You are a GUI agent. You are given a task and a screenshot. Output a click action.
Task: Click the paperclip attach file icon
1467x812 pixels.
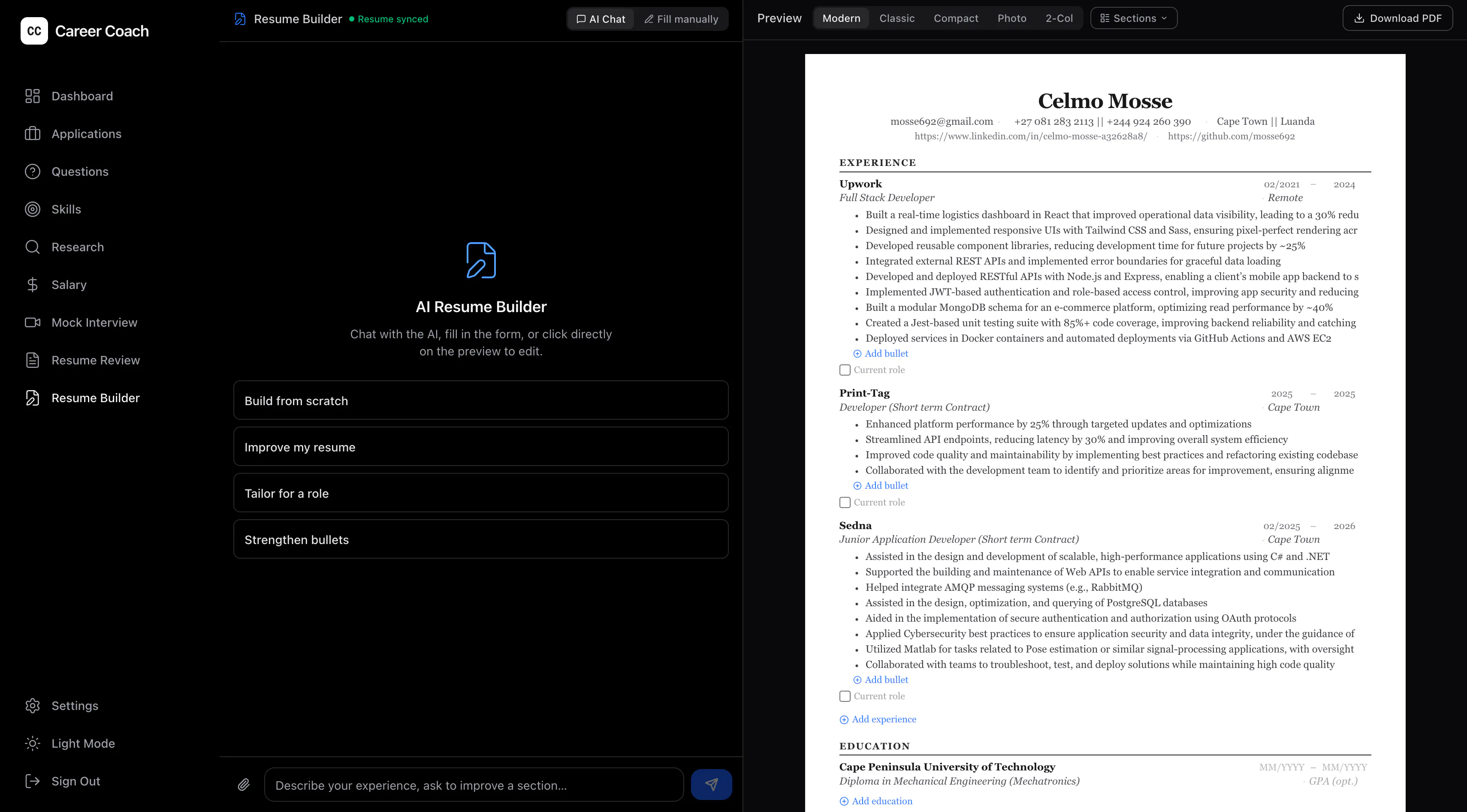point(244,785)
